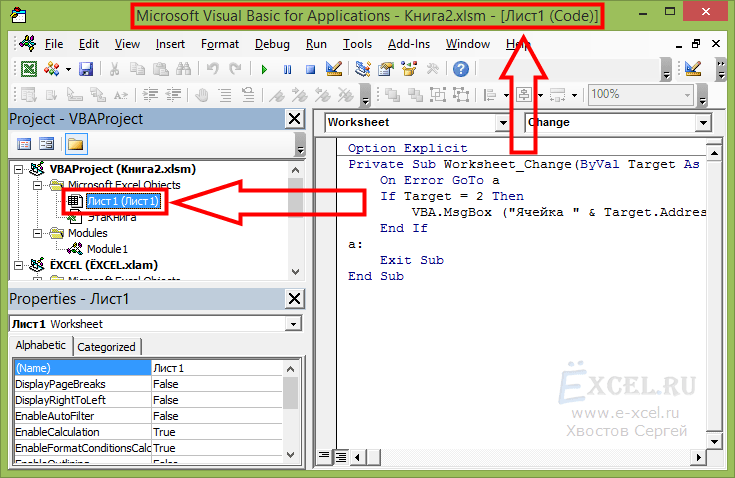Switch to Full Module View button

(x=341, y=456)
